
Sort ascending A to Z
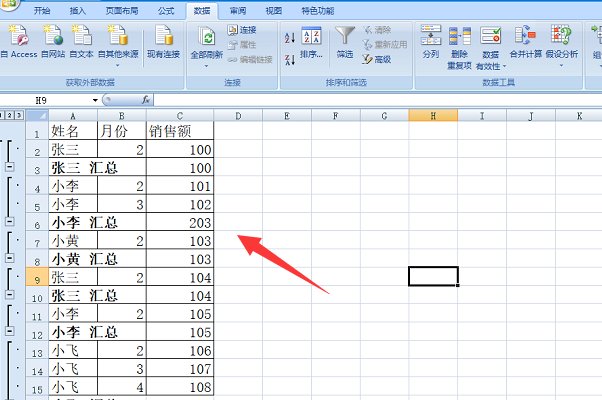(x=290, y=38)
